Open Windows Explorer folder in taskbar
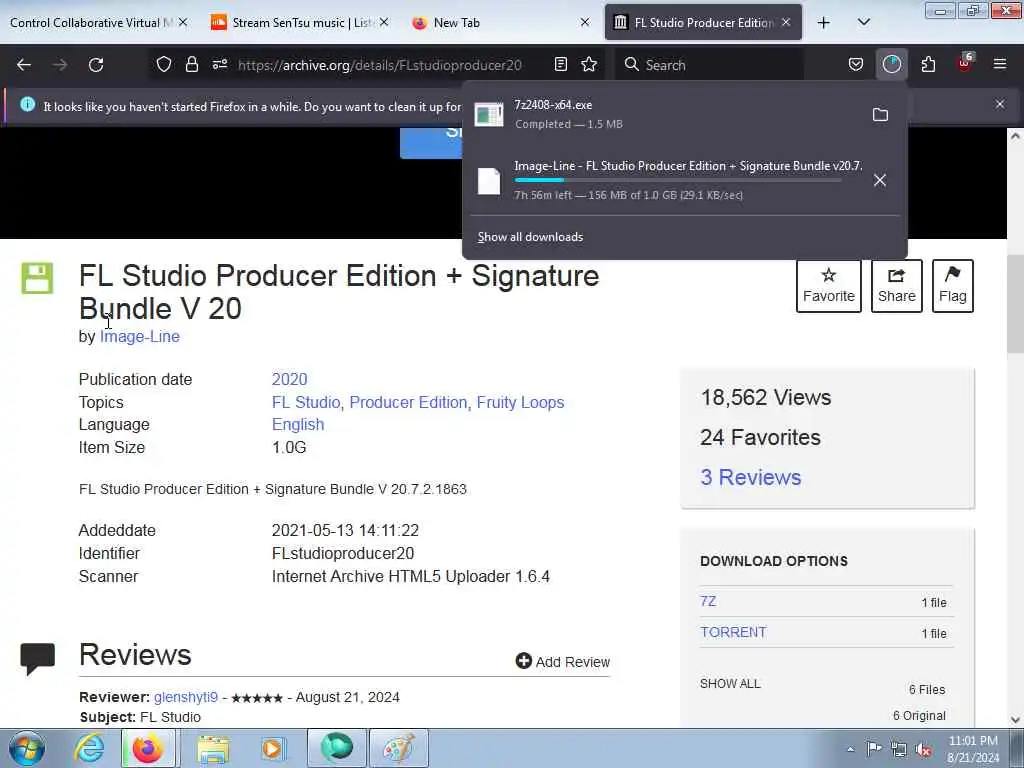This screenshot has width=1024, height=768. click(213, 749)
